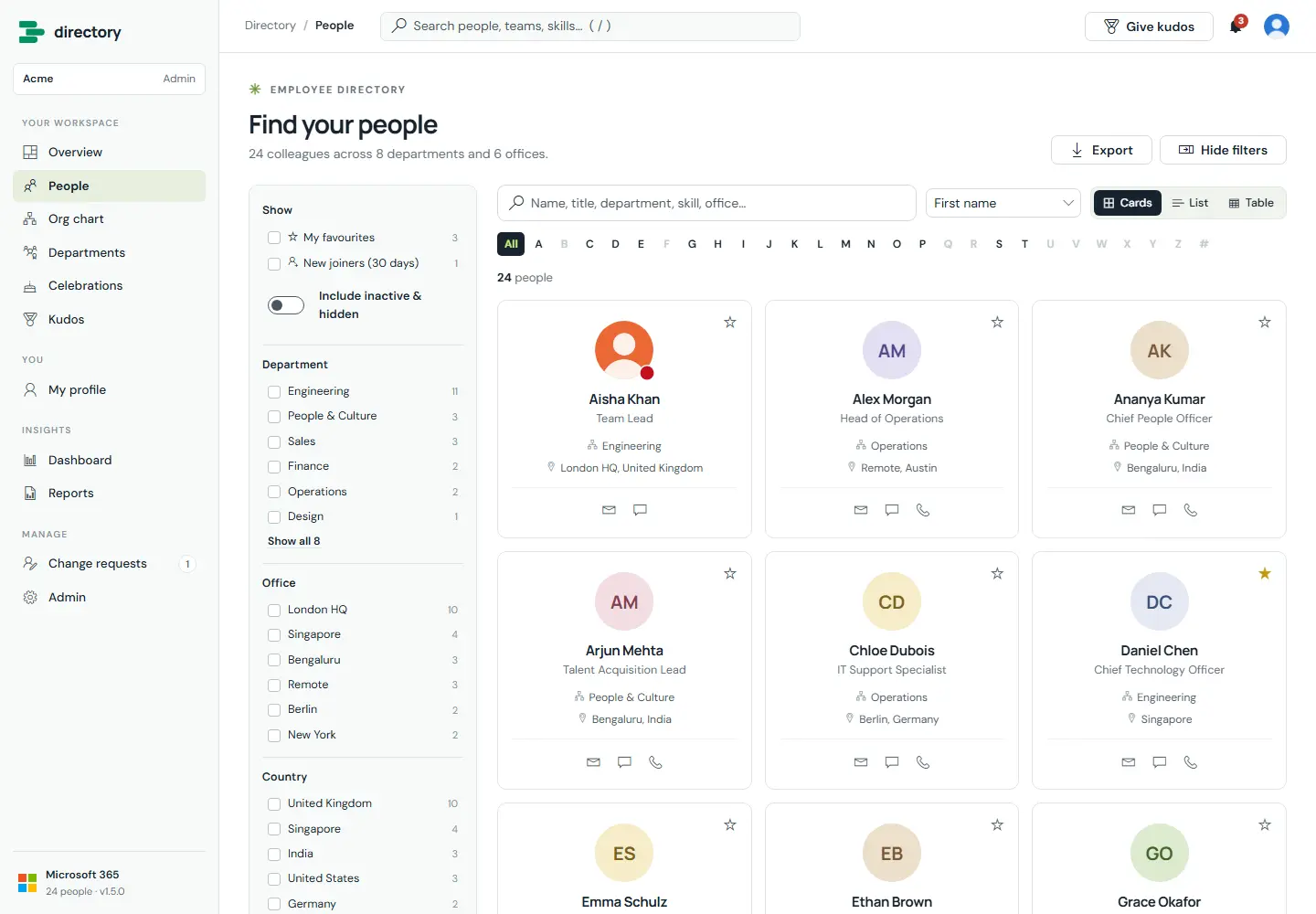Viewport: 1316px width, 914px height.
Task: Open Reports in the sidebar
Action: click(109, 494)
